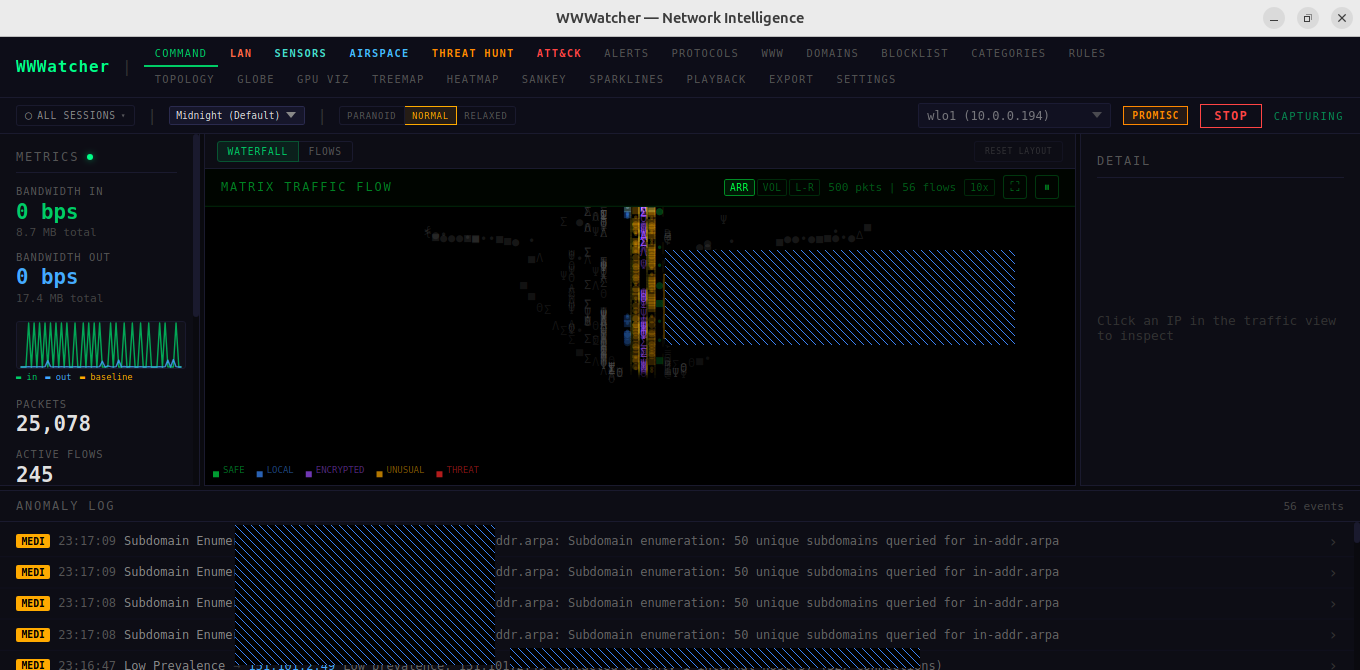The image size is (1360, 670).
Task: Click the THREAT legend swatch
Action: (440, 474)
